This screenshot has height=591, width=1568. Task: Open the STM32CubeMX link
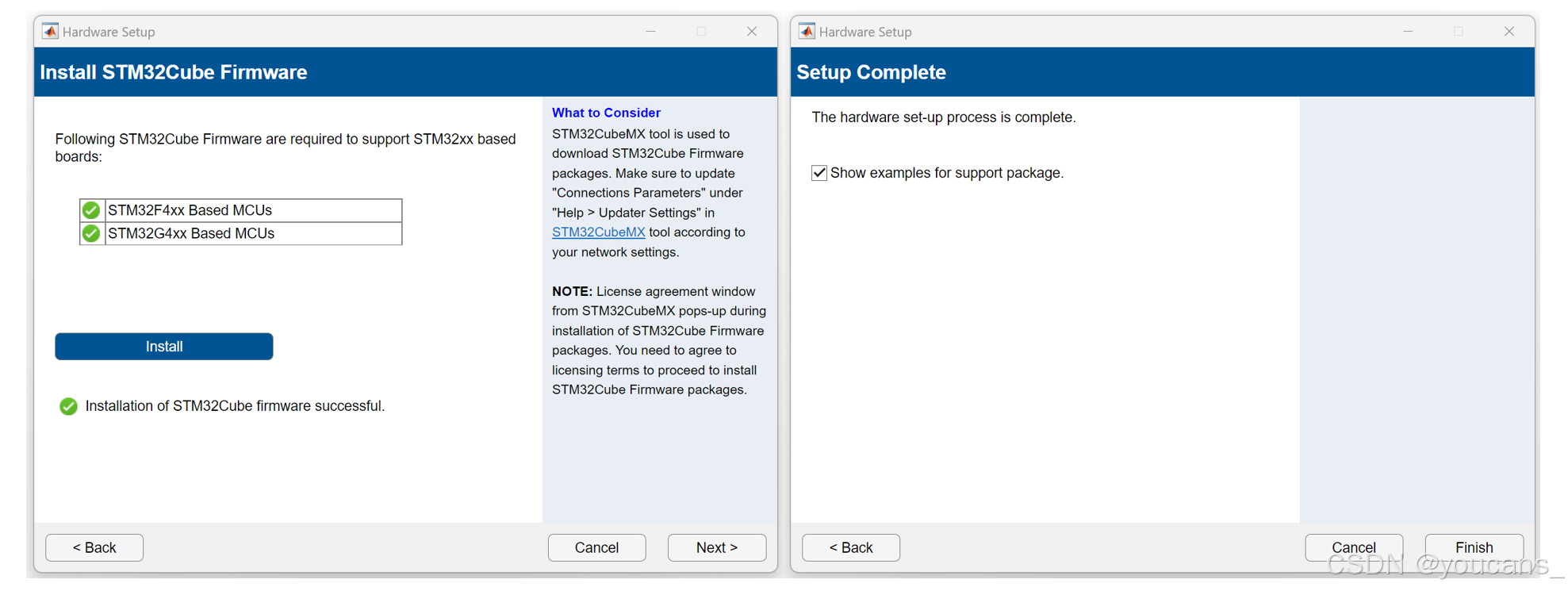click(x=598, y=232)
